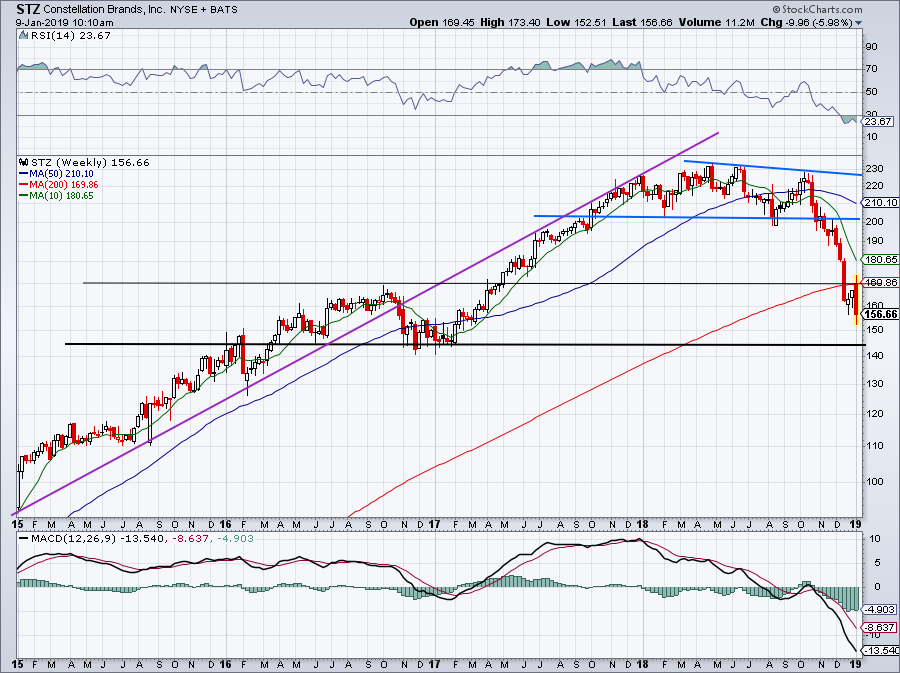The image size is (900, 673).
Task: Click the NYSE + BATS exchange label
Action: point(204,10)
